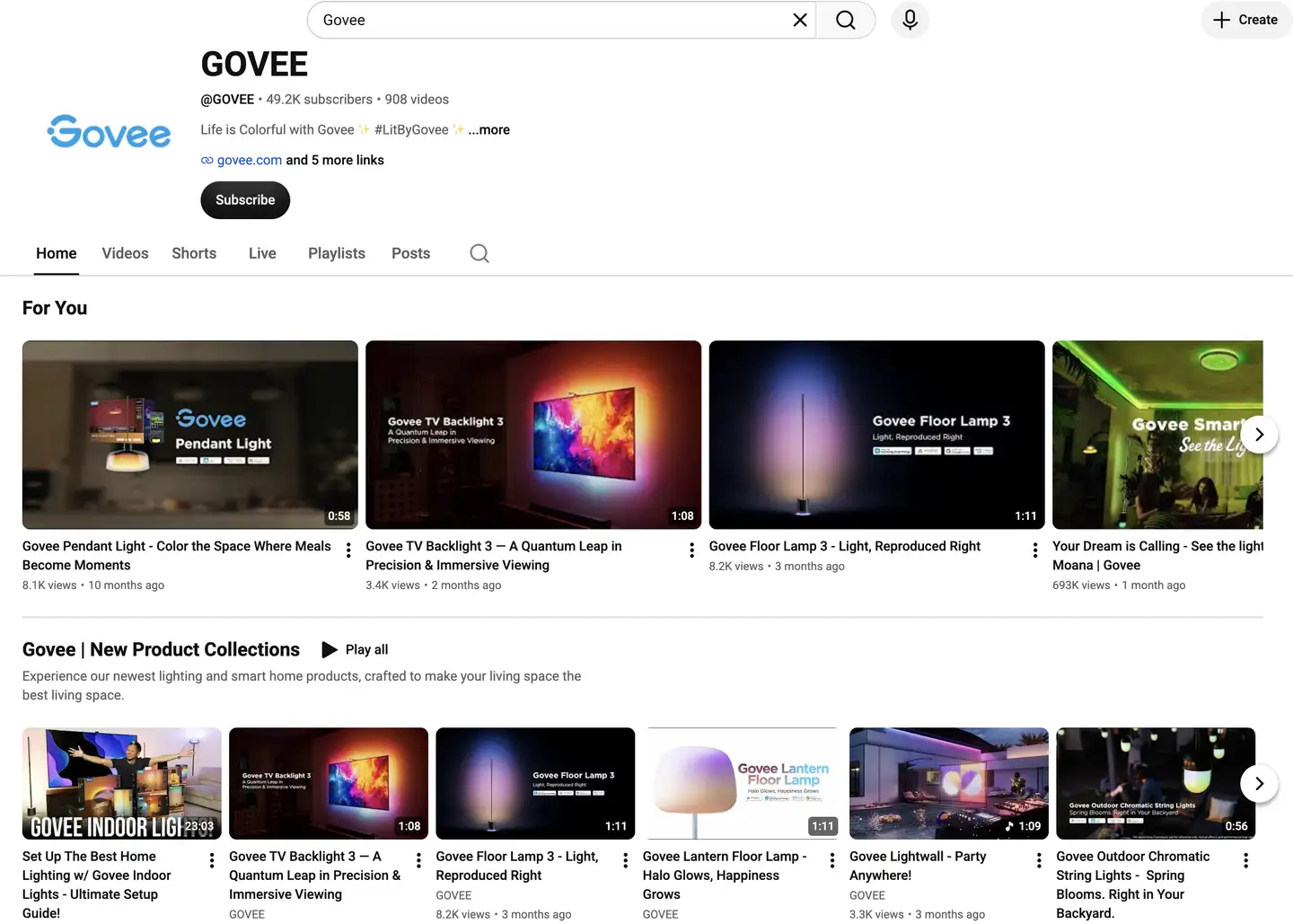The width and height of the screenshot is (1293, 924).
Task: Play For You Floor Lamp 3 thumbnail
Action: click(x=877, y=435)
